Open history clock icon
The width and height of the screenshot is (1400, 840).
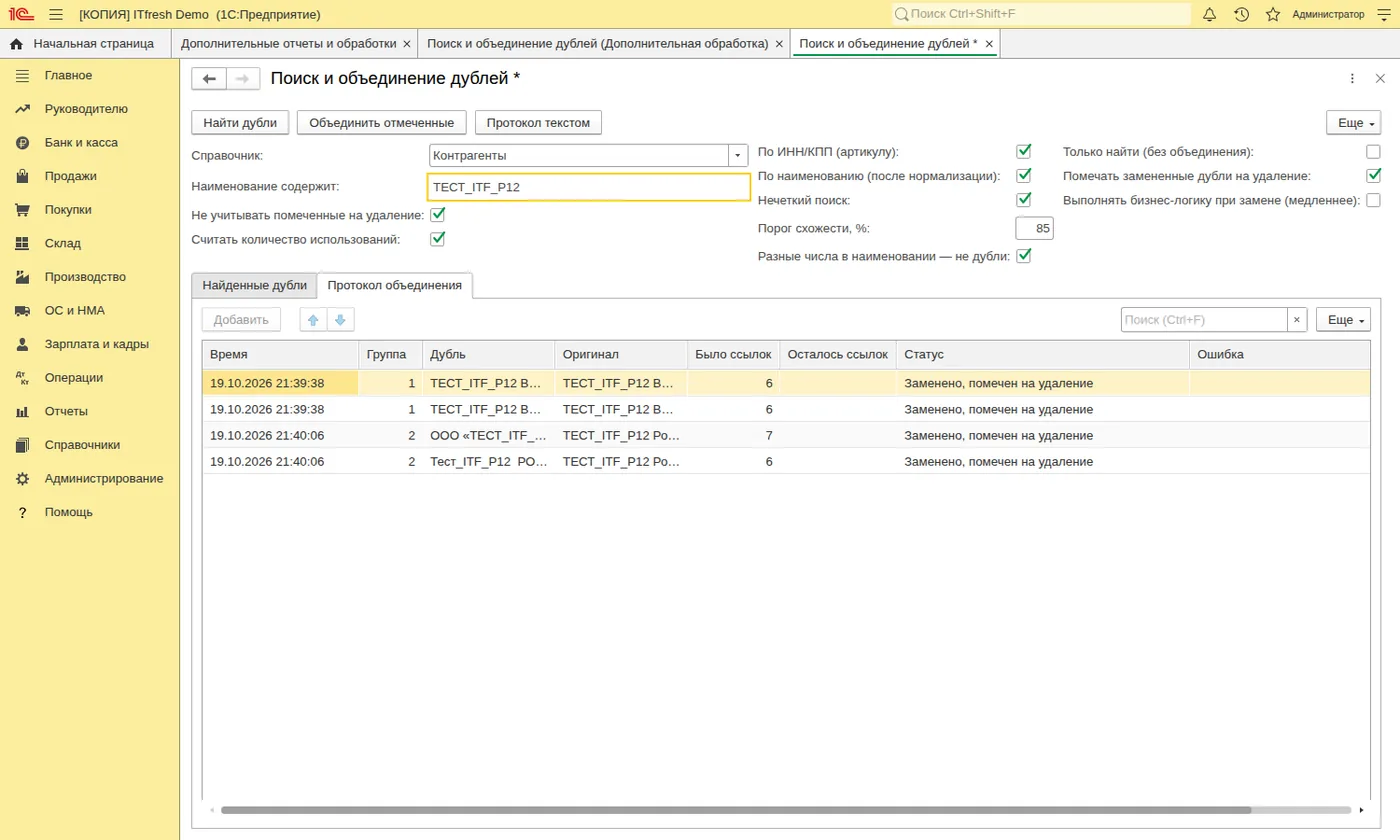(1241, 14)
